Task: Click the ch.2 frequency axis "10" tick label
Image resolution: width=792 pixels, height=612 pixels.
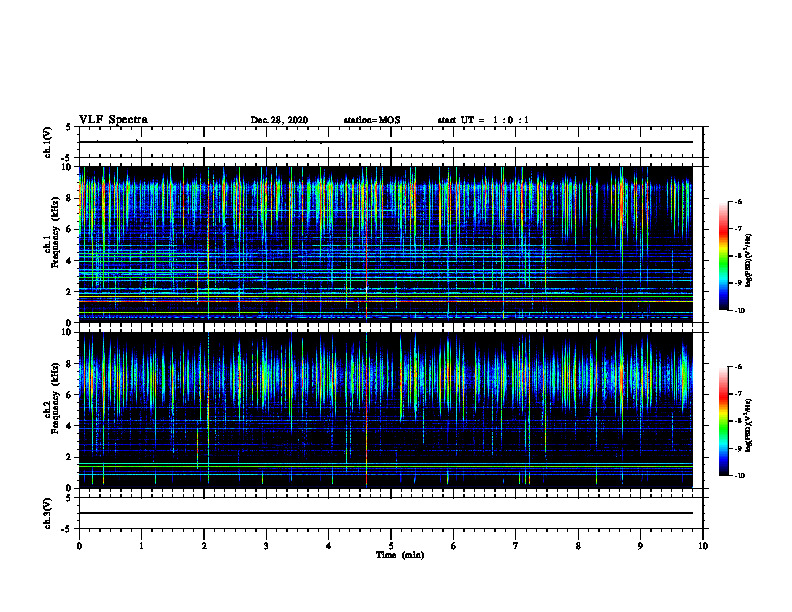Action: pos(69,332)
